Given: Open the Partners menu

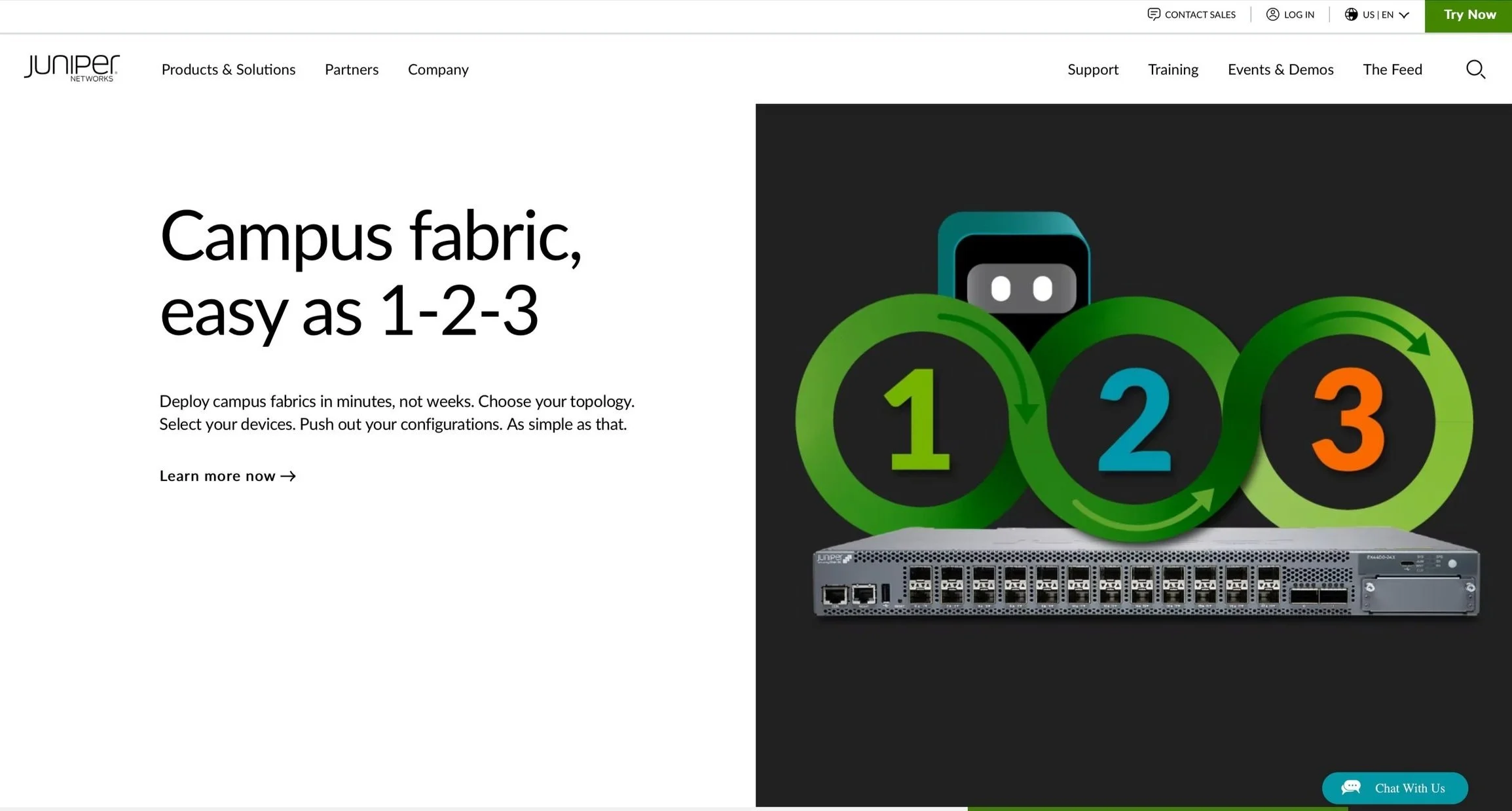Looking at the screenshot, I should (x=352, y=69).
